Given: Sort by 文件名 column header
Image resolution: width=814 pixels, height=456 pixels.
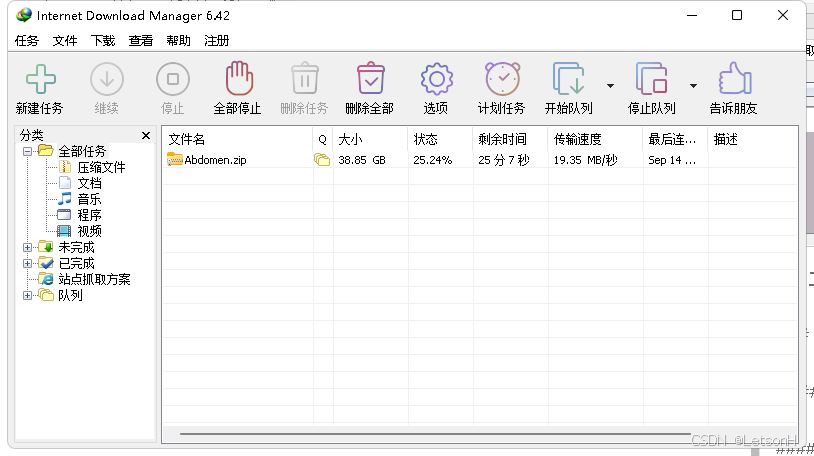Looking at the screenshot, I should 237,139.
